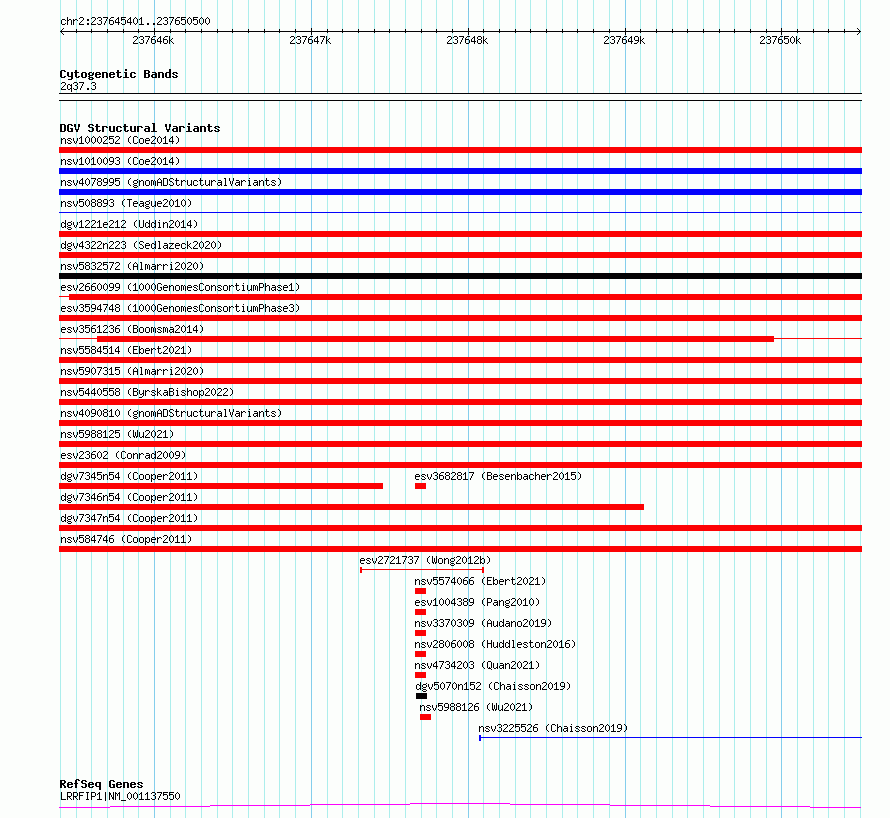Select esv2721737 (Wong2012b) label
This screenshot has height=818, width=890.
pyautogui.click(x=425, y=560)
